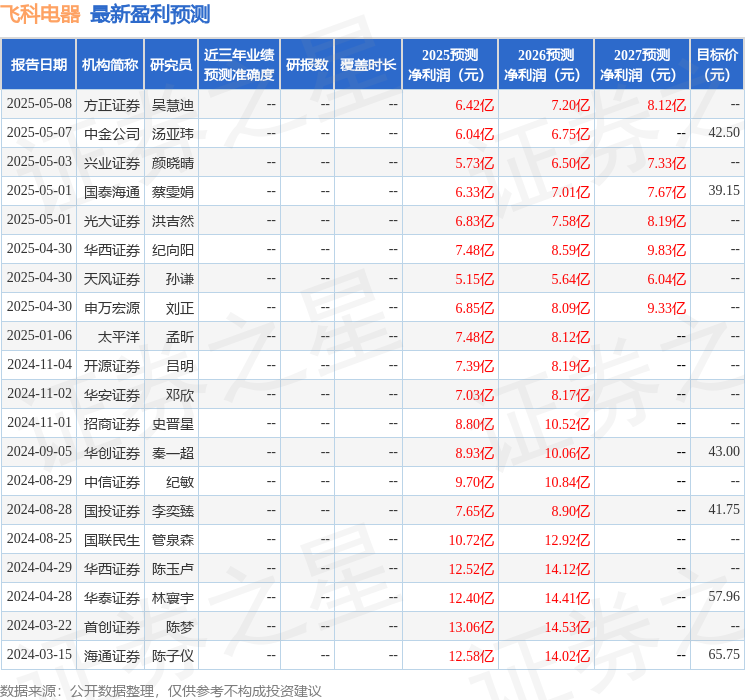Select the 覆盖时长 column header

tap(368, 65)
